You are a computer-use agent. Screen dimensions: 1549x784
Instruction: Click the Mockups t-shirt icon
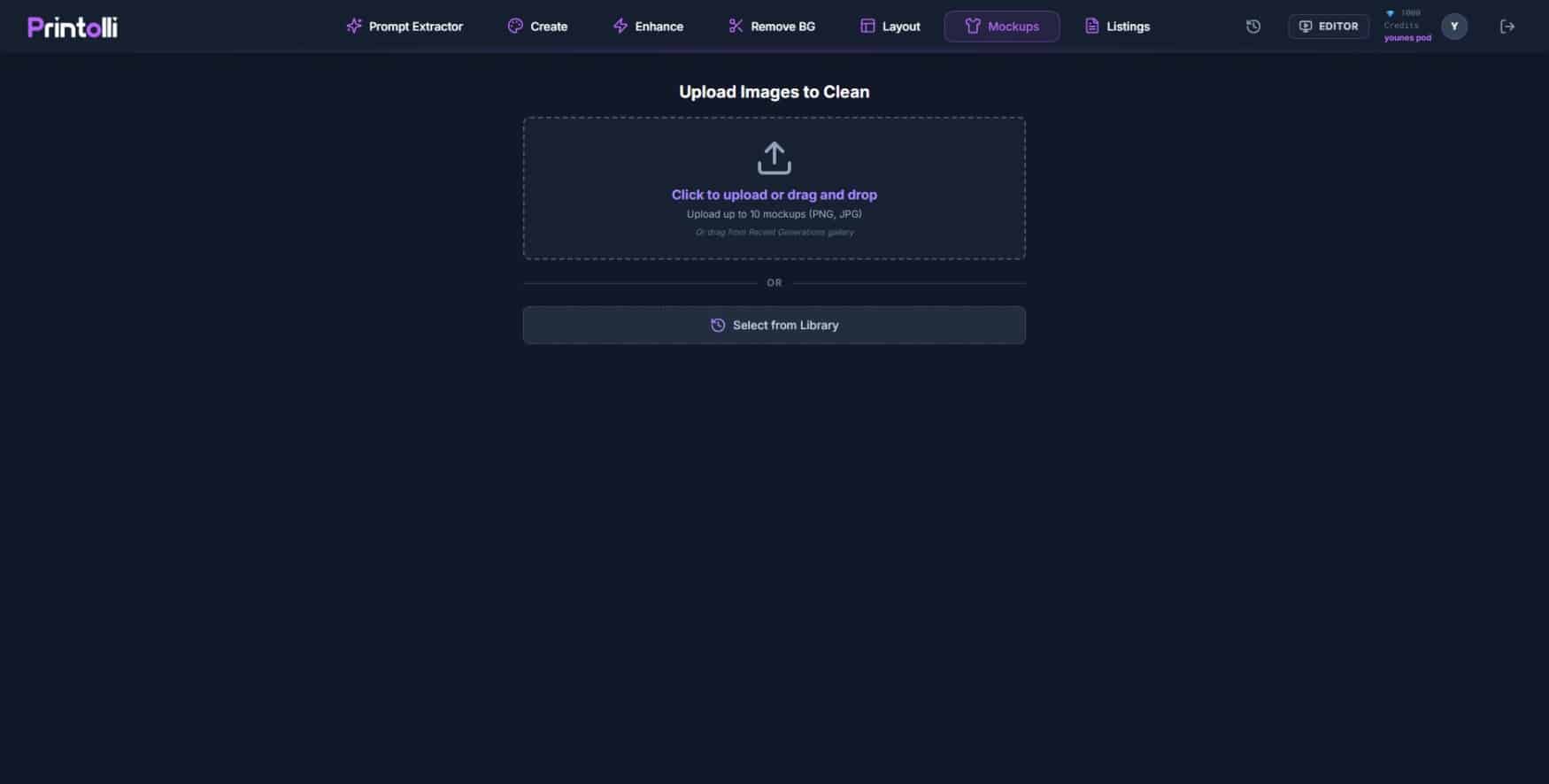point(973,26)
